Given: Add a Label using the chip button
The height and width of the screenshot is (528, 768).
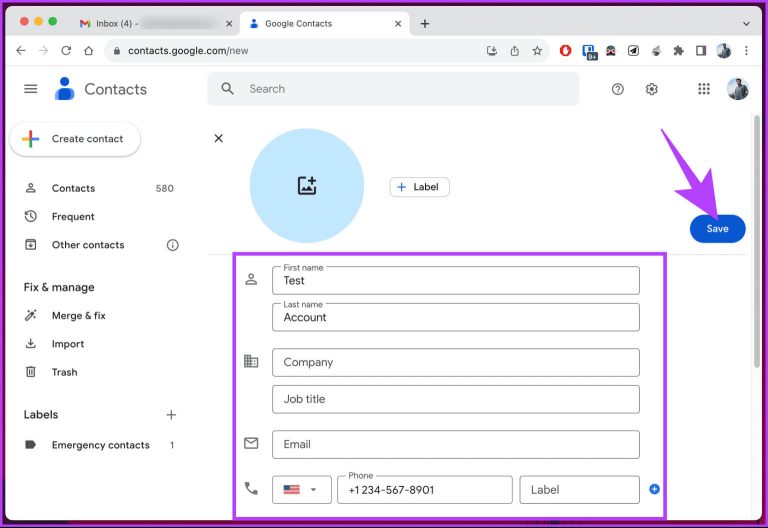Looking at the screenshot, I should point(419,187).
